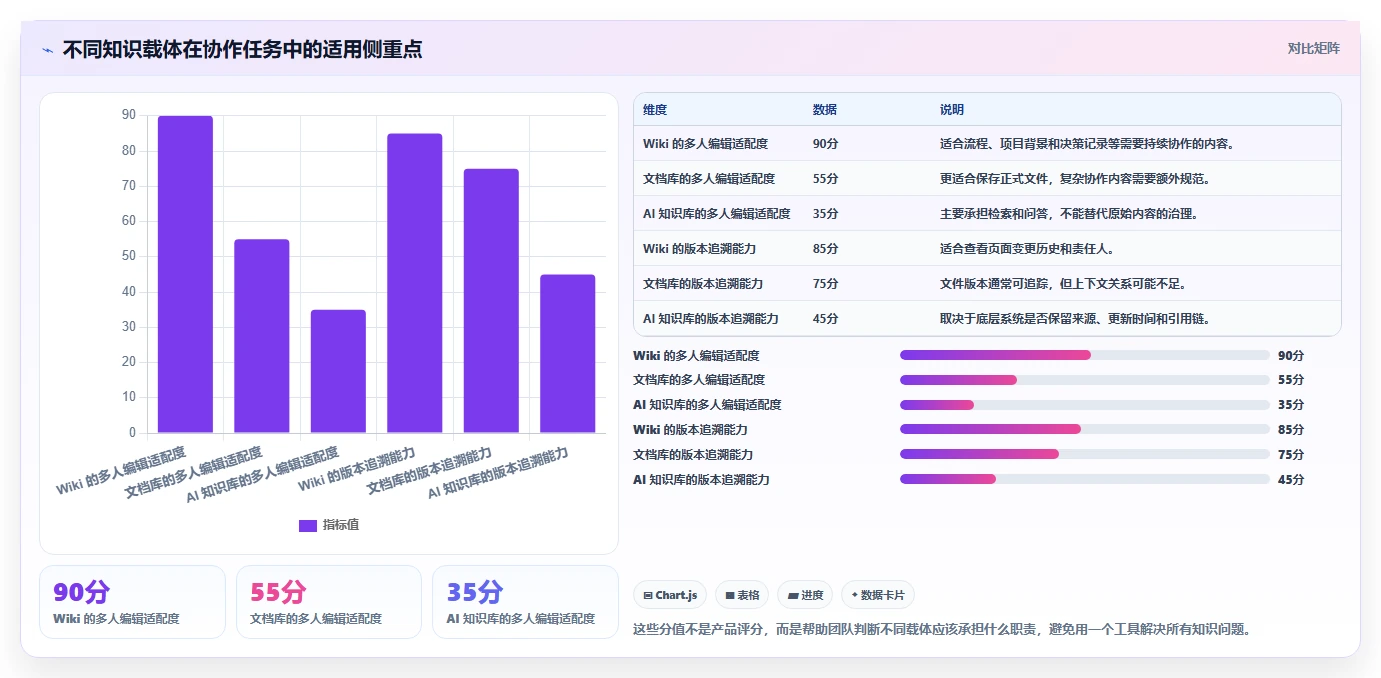This screenshot has height=678, width=1381.
Task: Click description 主要承担检索和问答，不能替代原始内容的治理。
Action: (x=1072, y=214)
